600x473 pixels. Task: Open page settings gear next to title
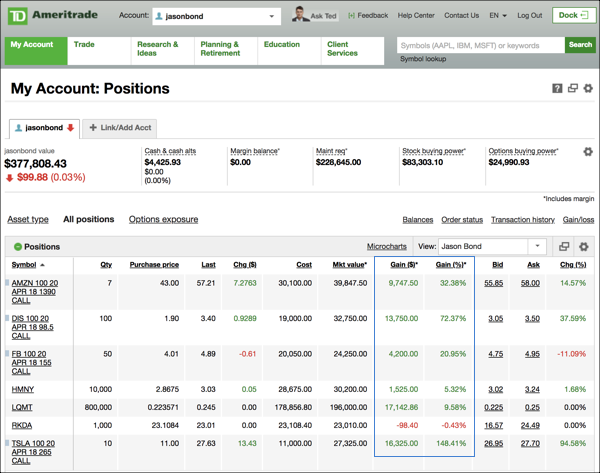coord(588,89)
